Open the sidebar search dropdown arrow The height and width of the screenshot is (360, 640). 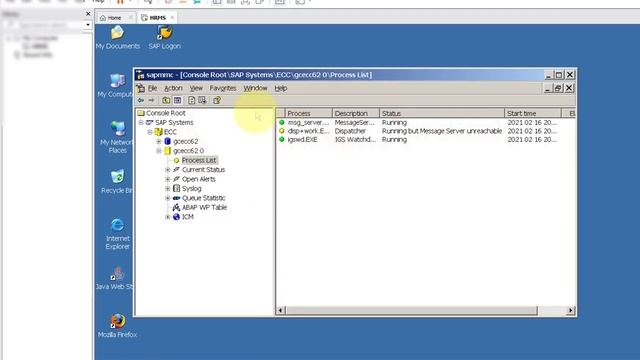[88, 25]
